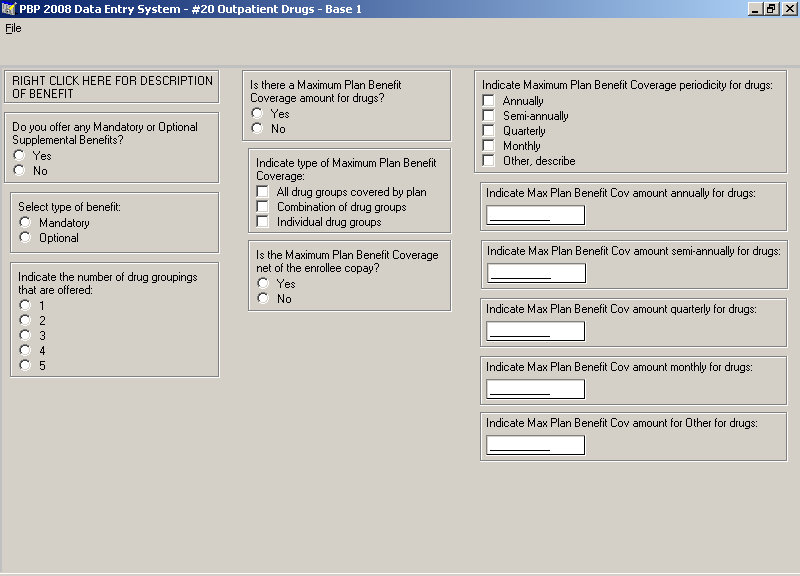Select Yes for coverage net of enrollee copay
Image resolution: width=800 pixels, height=576 pixels.
click(x=263, y=283)
